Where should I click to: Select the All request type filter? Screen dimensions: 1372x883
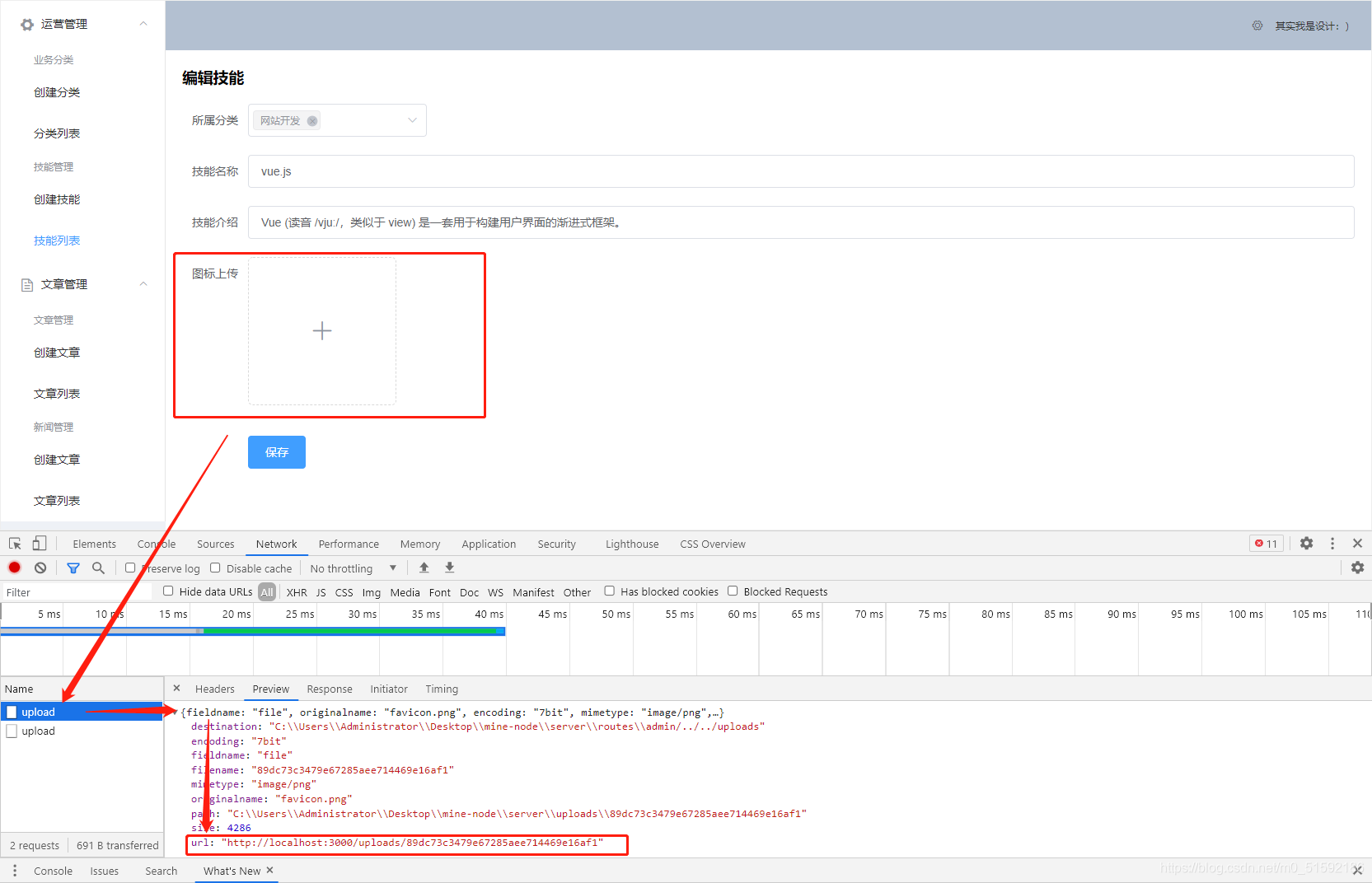267,592
